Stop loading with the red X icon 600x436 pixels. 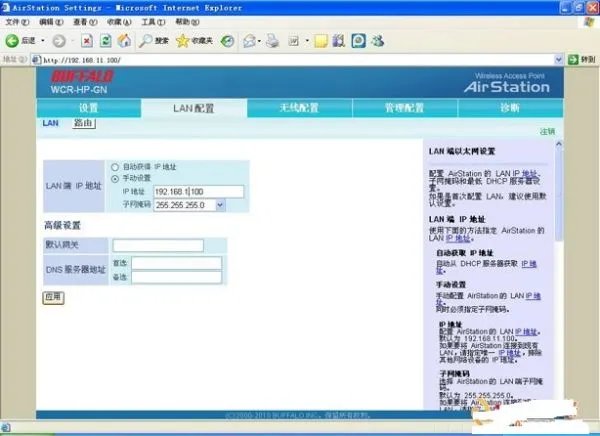pos(87,41)
